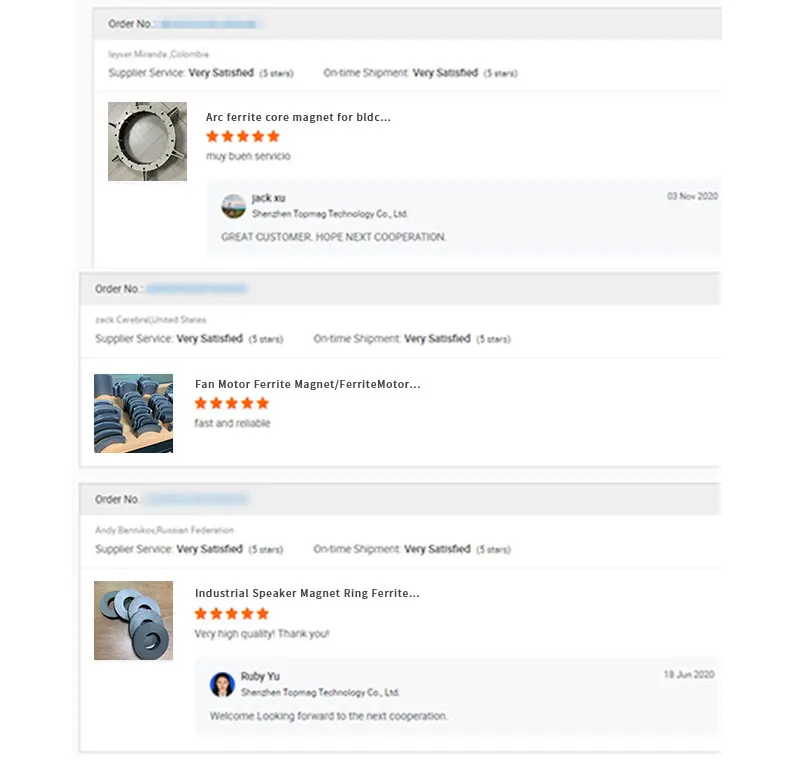Click star rating under Fan Motor Ferrite Magnet

pyautogui.click(x=232, y=403)
